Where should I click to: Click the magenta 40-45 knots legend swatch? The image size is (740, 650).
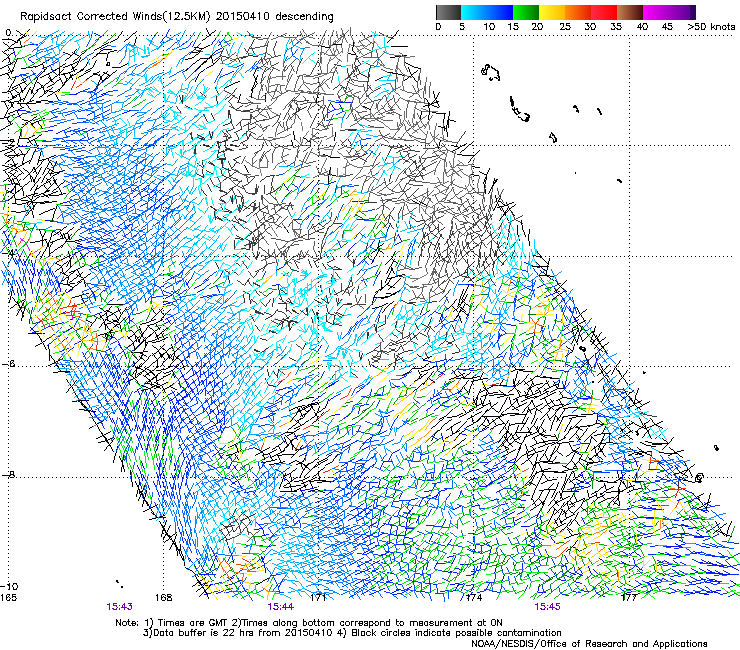point(656,12)
